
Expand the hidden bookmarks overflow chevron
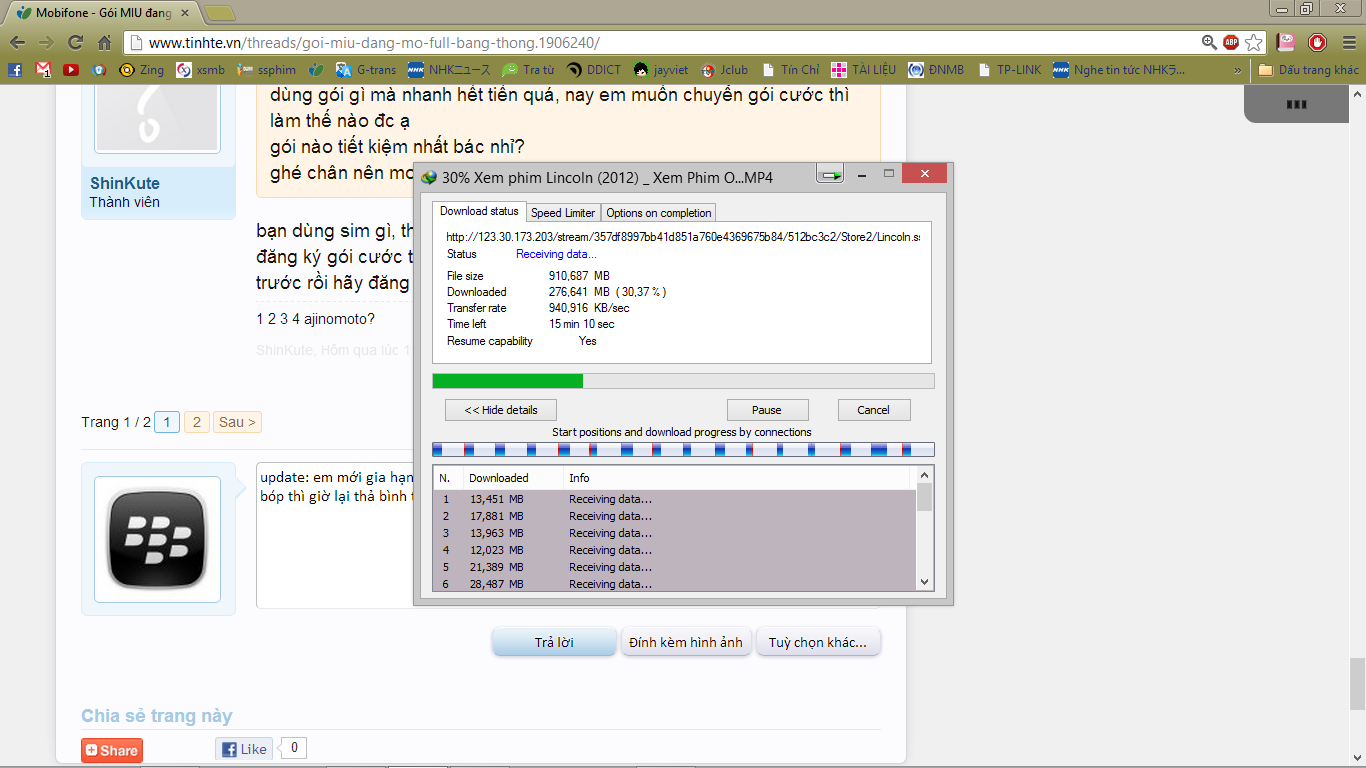[1238, 70]
